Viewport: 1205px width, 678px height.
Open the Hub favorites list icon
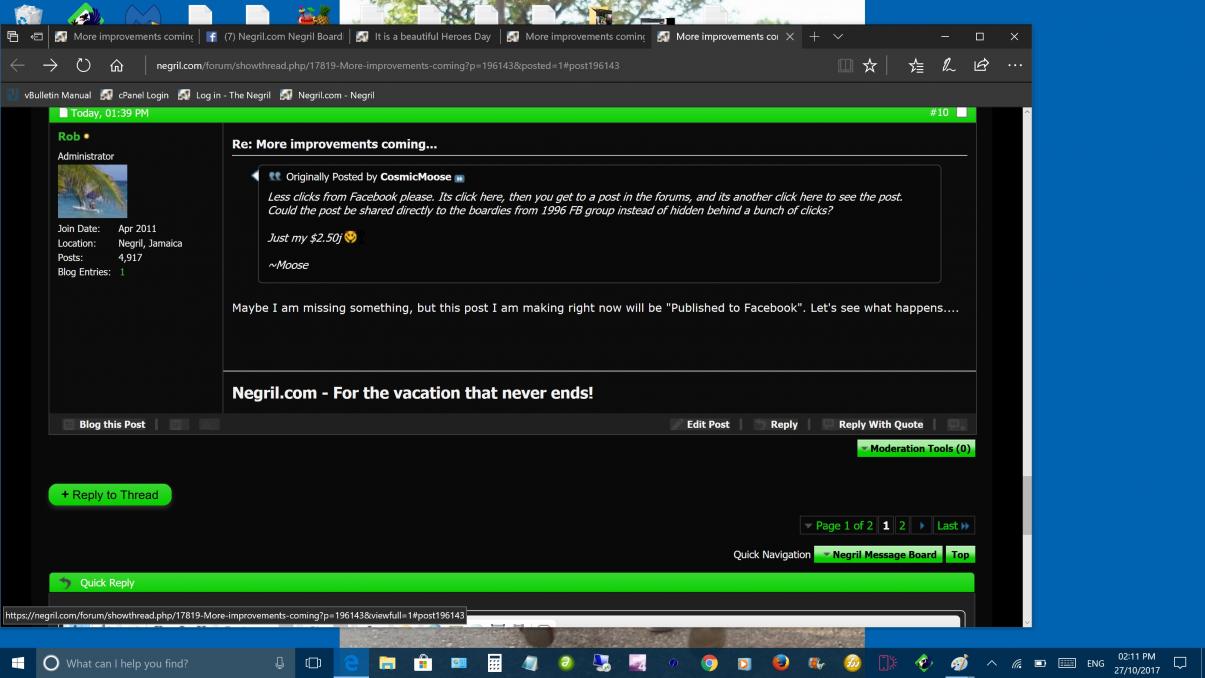916,66
